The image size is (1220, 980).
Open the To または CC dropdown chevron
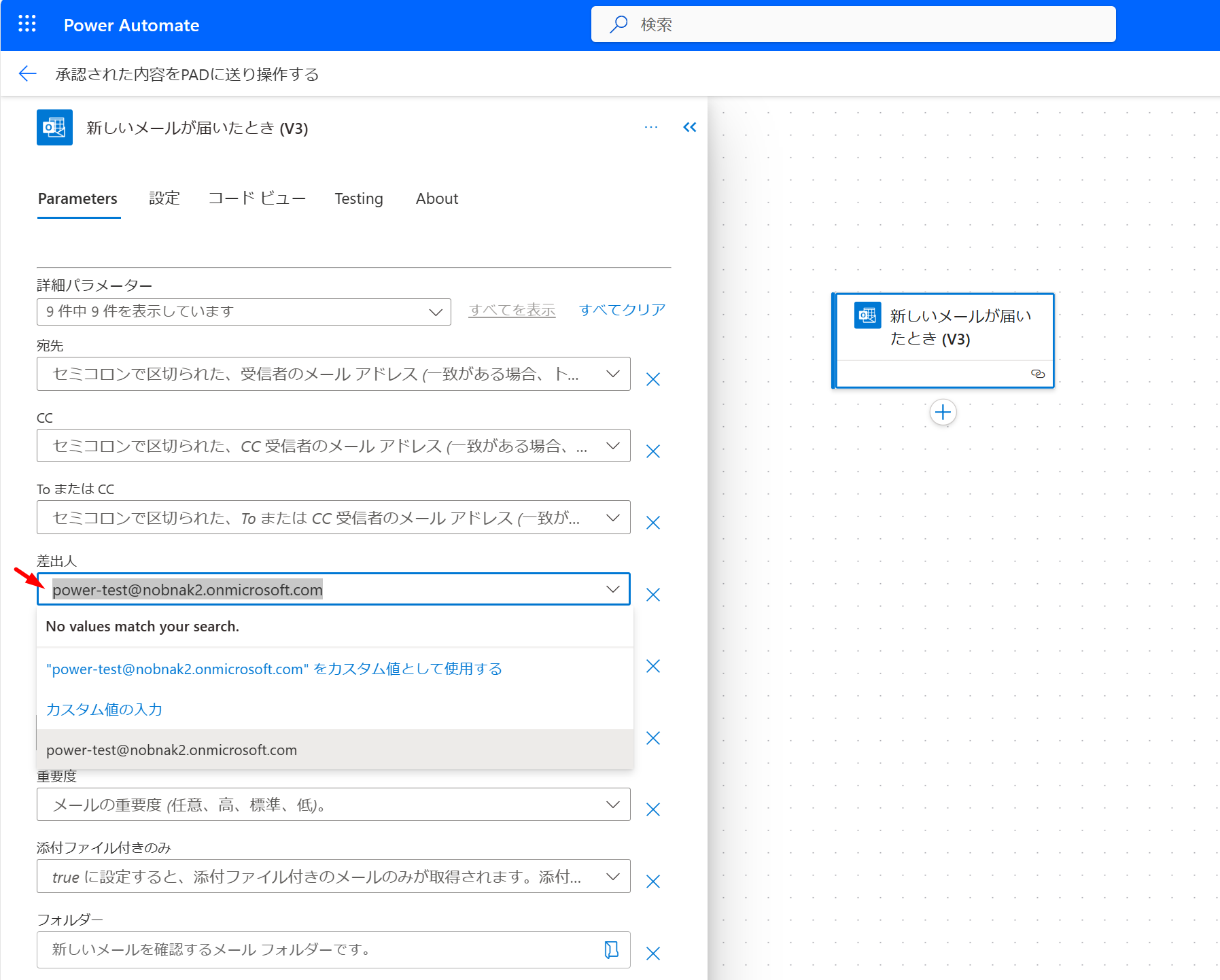[x=612, y=518]
